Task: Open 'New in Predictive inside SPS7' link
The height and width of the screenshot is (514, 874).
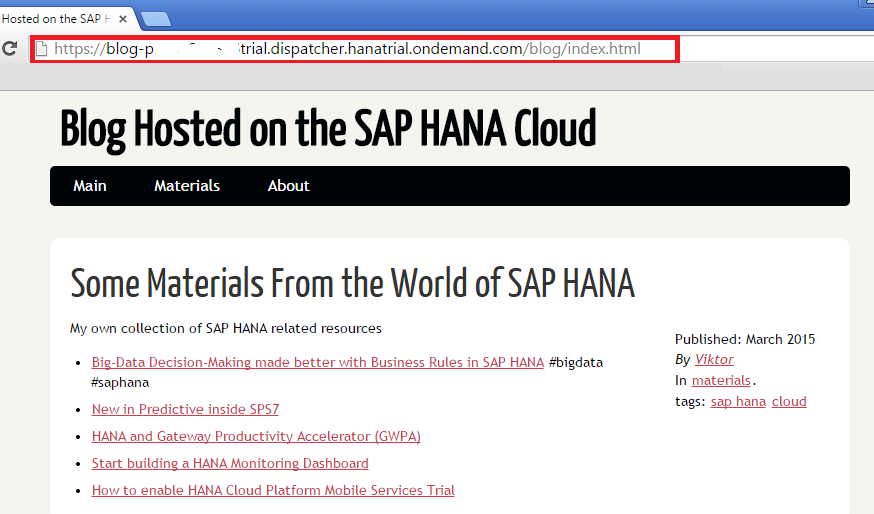Action: [185, 409]
